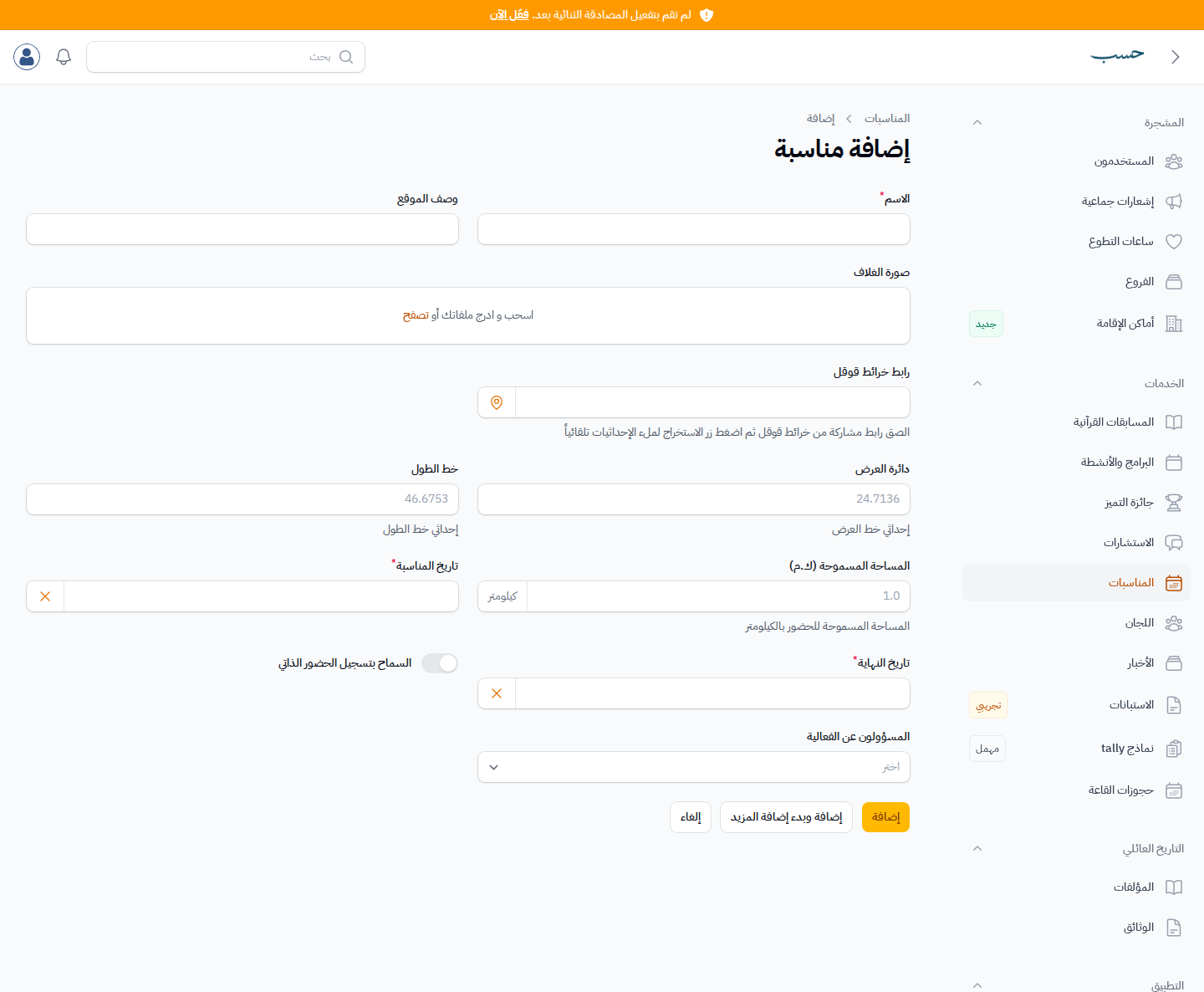Click the البرامج والأنشطة calendar icon
Screen dimensions: 1204x992
click(1174, 463)
